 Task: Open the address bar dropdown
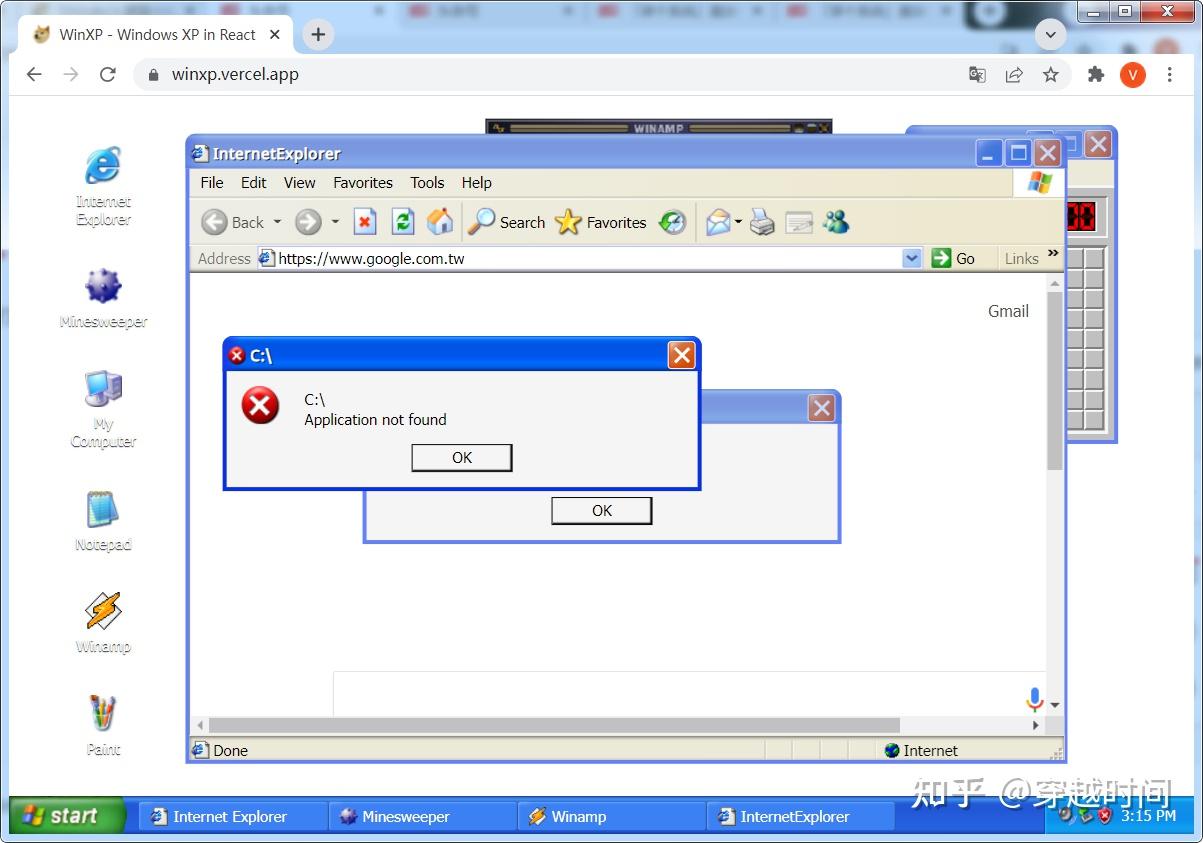910,258
